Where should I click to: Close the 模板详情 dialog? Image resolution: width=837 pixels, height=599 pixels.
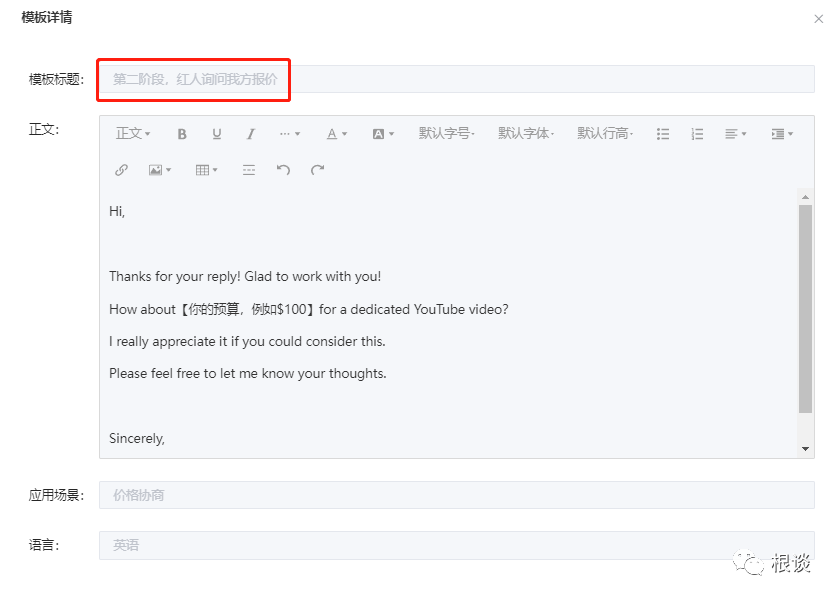819,19
